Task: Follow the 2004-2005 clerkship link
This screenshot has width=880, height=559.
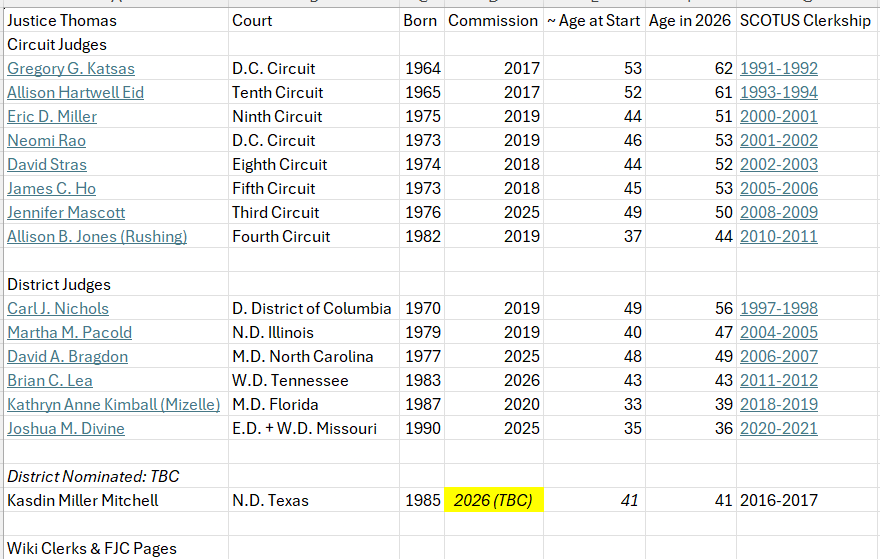Action: point(779,333)
